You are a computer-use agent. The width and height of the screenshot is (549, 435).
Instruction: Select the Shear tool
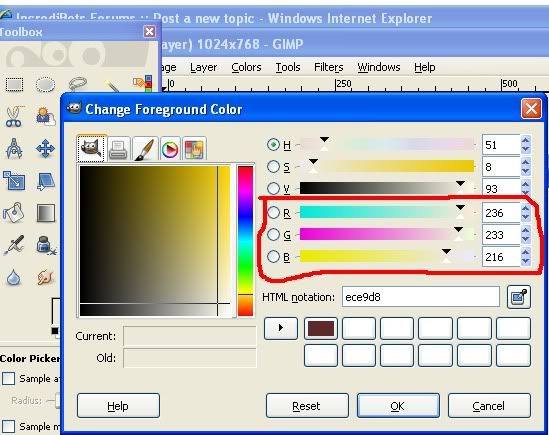tap(46, 181)
